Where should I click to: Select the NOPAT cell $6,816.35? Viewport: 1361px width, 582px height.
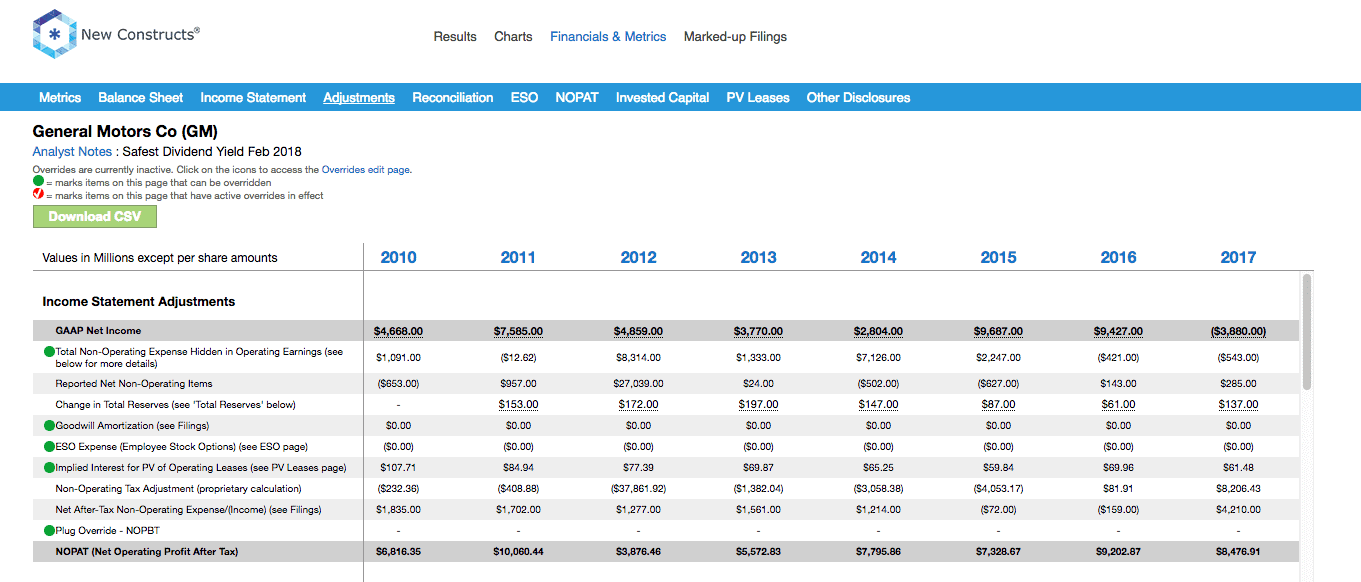pyautogui.click(x=398, y=552)
